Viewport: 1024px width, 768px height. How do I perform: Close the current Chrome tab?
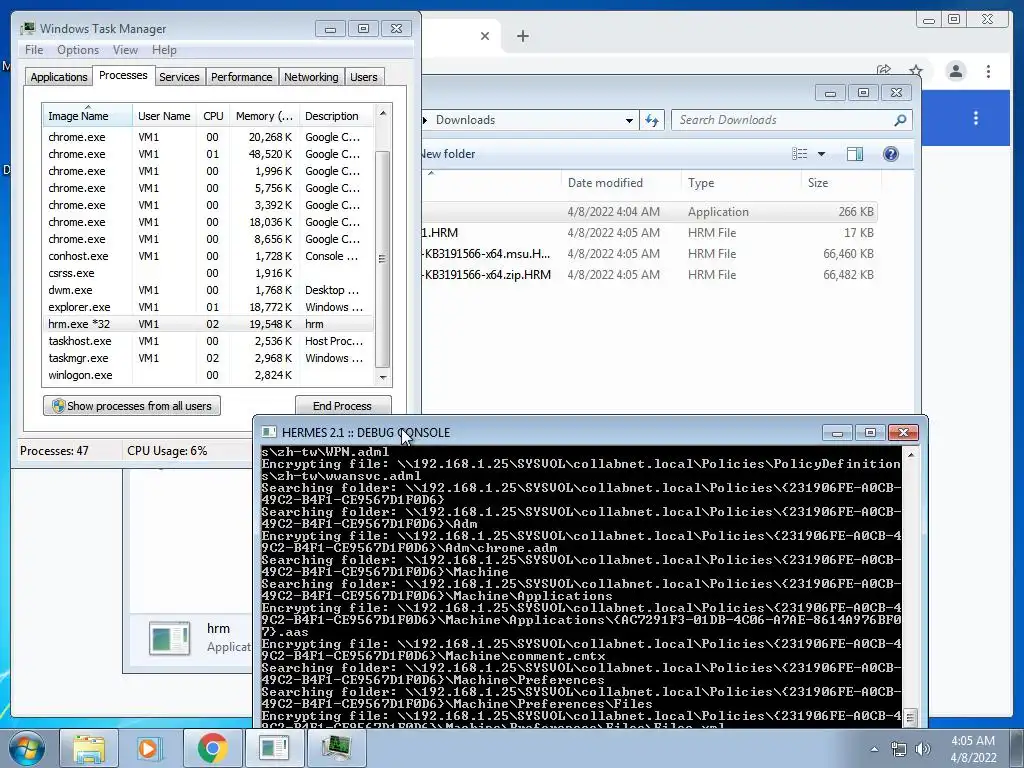485,36
